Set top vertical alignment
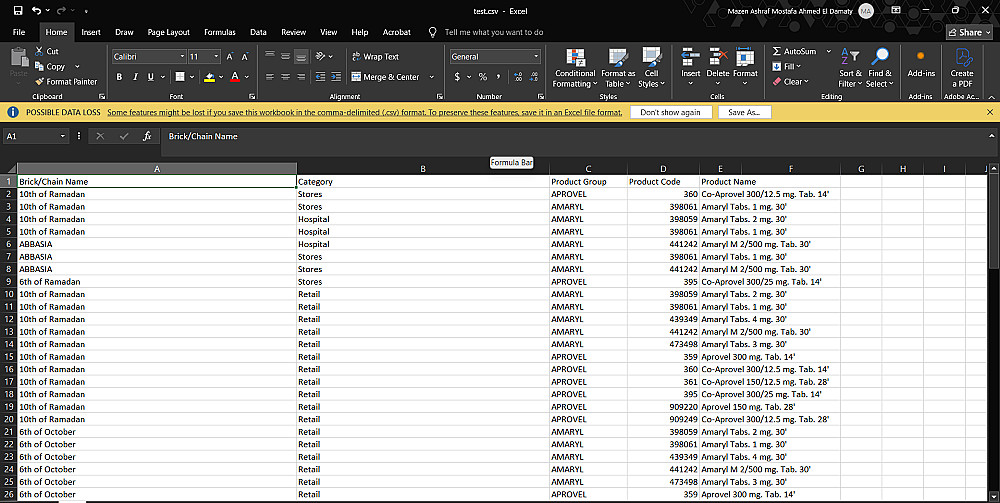The width and height of the screenshot is (1000, 503). pos(270,57)
